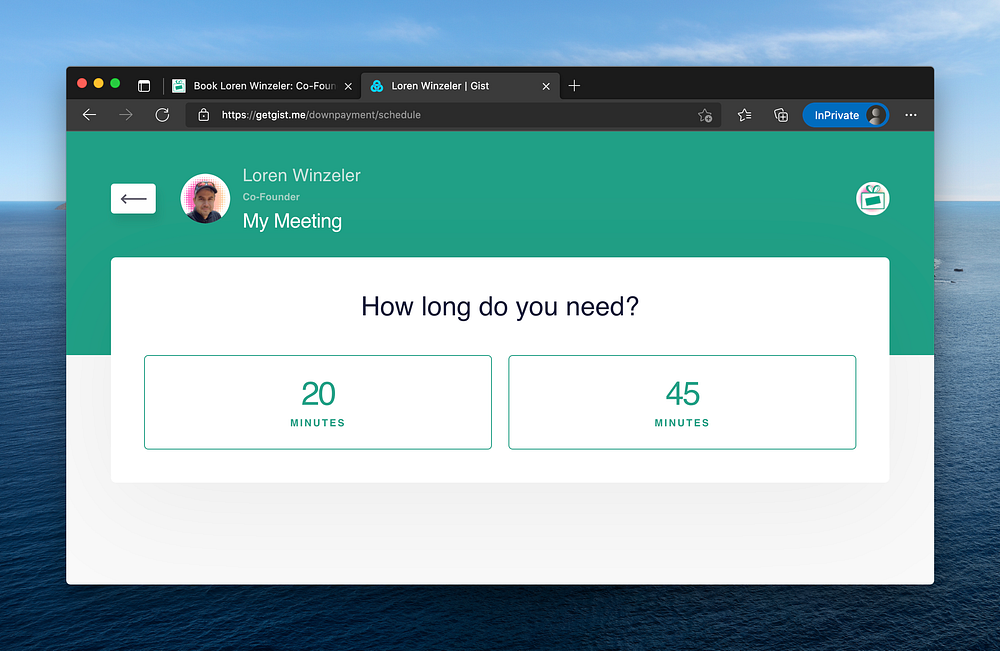Click the Co-Founder subtitle text
1000x651 pixels.
[x=271, y=197]
